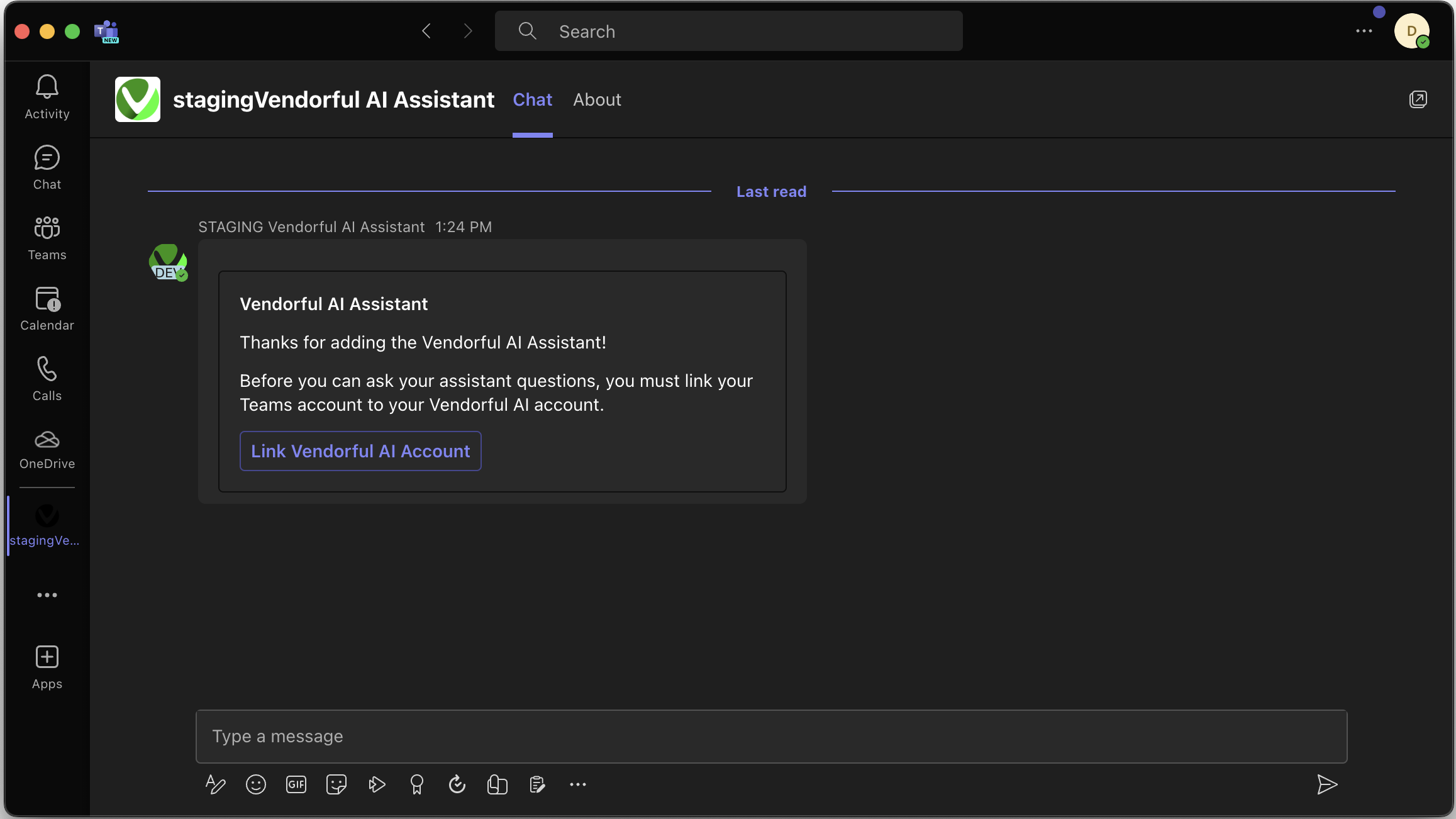Click Link Vendorful AI Account button

point(360,451)
